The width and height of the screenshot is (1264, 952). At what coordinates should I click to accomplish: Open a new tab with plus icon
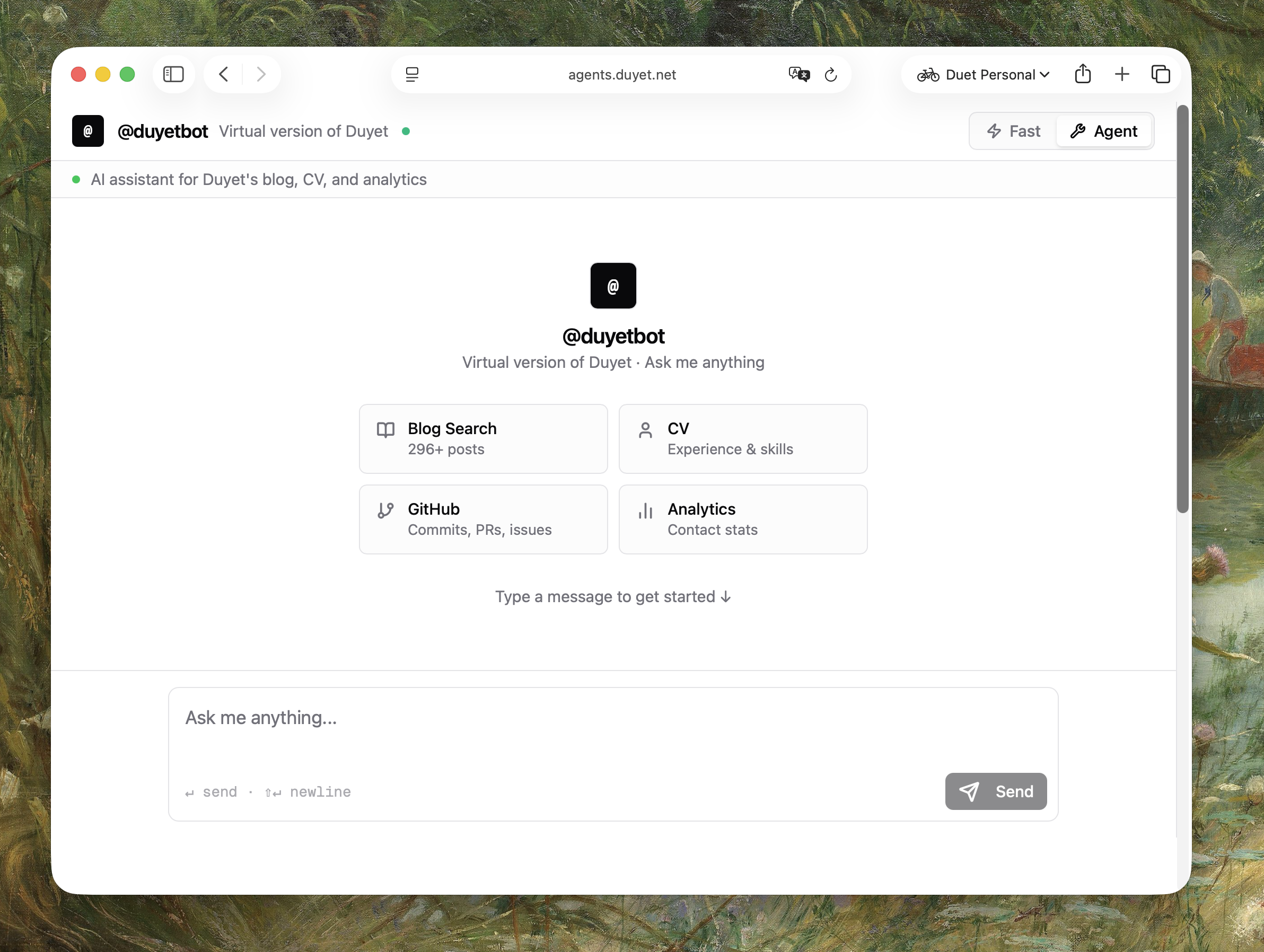tap(1122, 74)
